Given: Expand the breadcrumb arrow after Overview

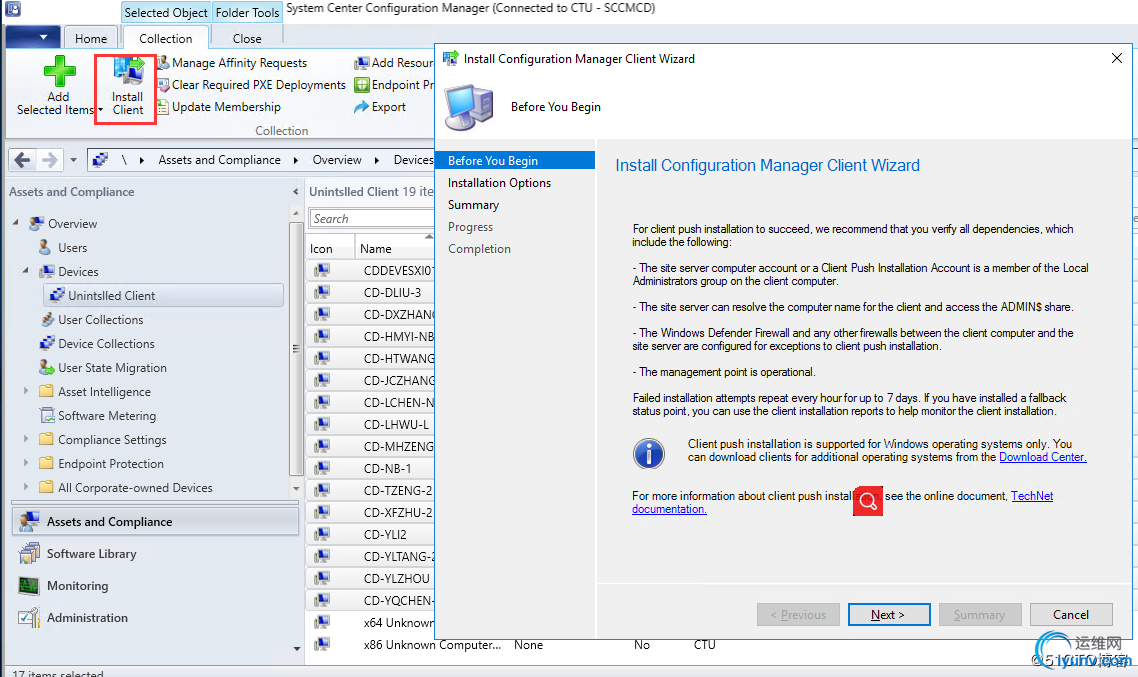Looking at the screenshot, I should [x=377, y=160].
